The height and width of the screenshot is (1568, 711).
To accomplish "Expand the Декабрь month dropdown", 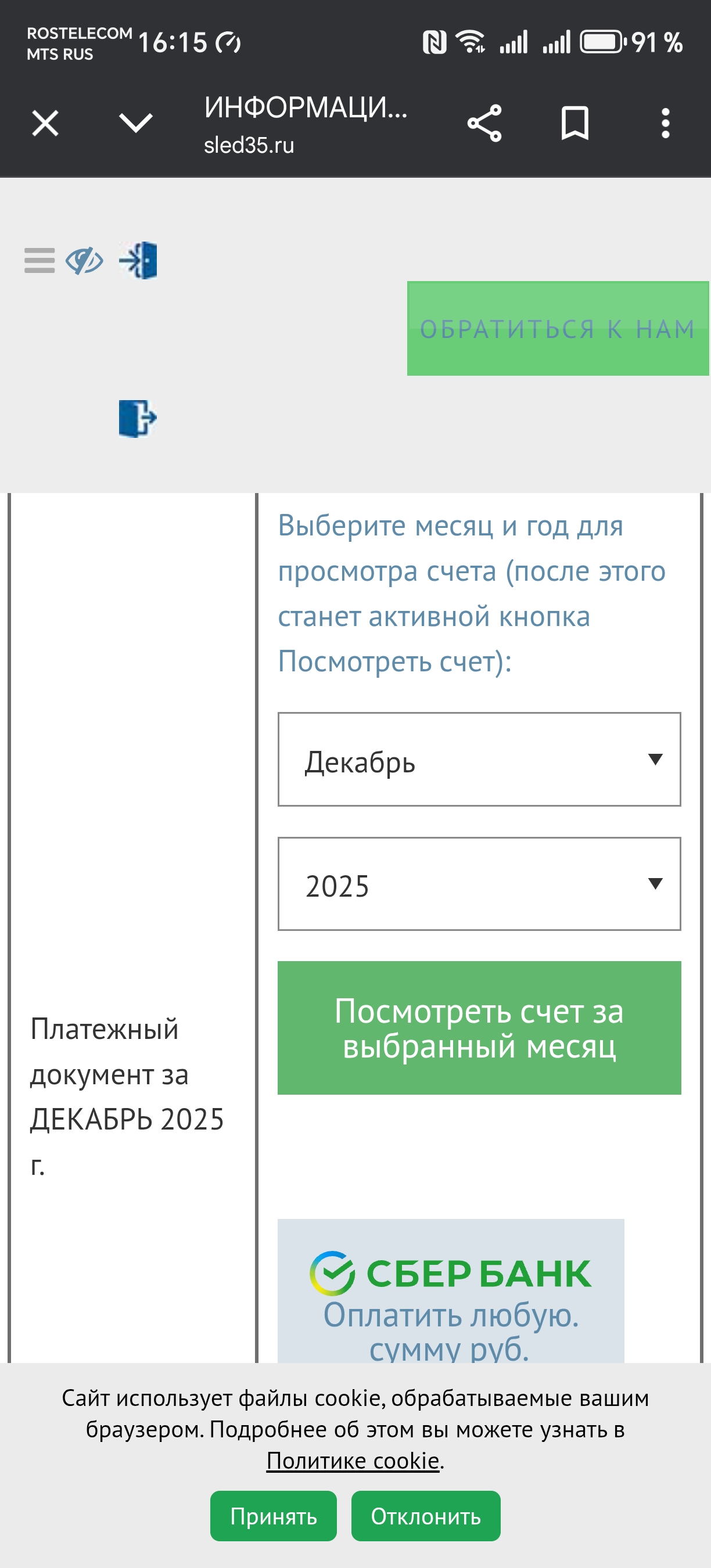I will (479, 760).
